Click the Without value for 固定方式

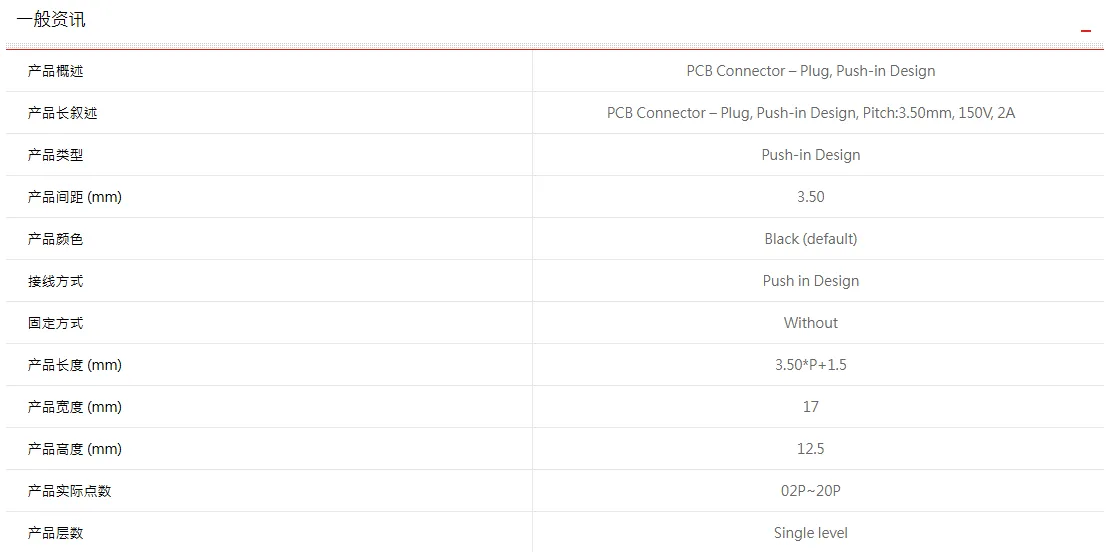click(810, 323)
